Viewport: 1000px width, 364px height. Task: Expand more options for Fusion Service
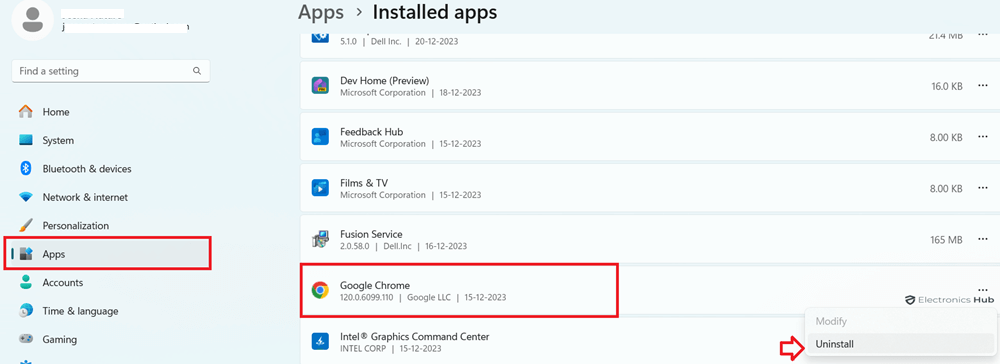(x=982, y=239)
